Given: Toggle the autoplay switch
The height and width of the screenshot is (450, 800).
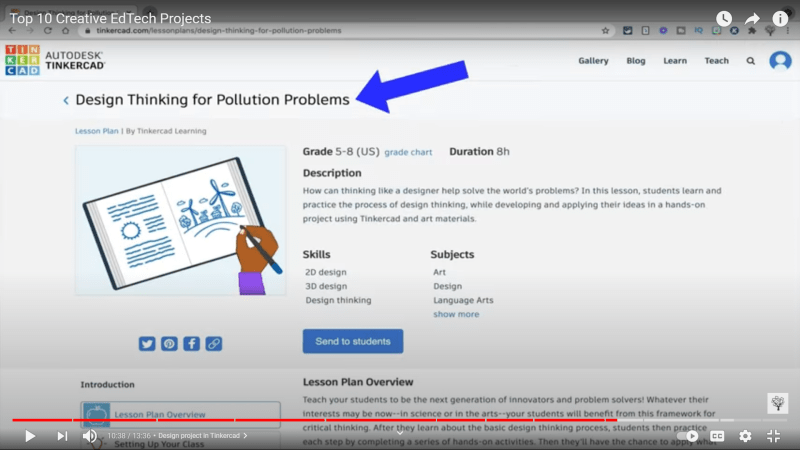Looking at the screenshot, I should [687, 436].
